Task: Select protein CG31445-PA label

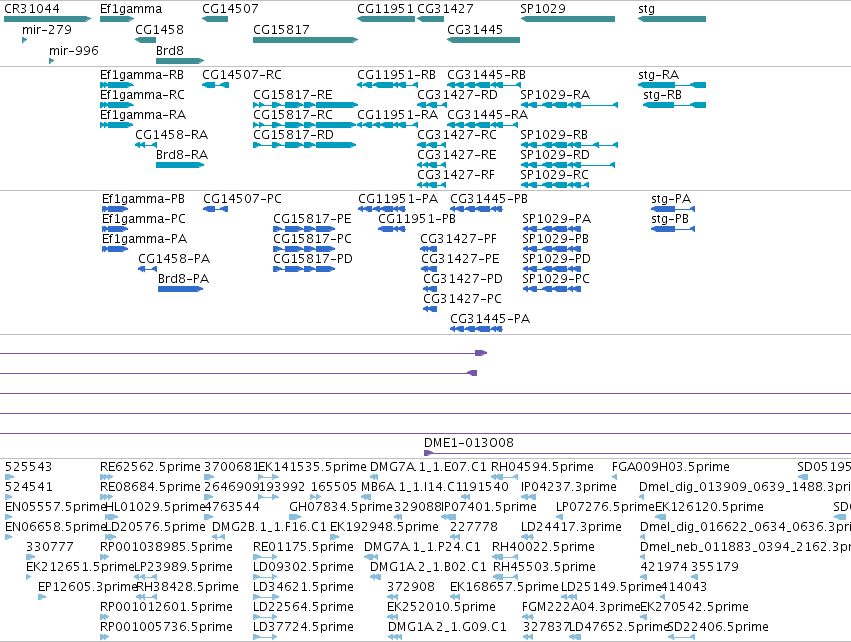Action: point(490,319)
